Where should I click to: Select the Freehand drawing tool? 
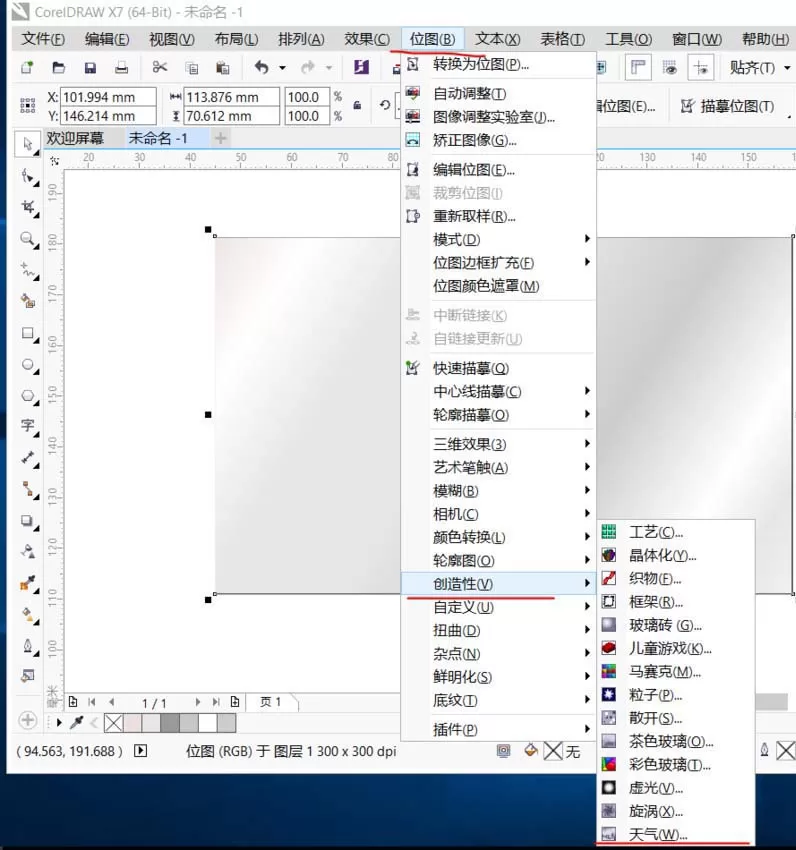(27, 269)
